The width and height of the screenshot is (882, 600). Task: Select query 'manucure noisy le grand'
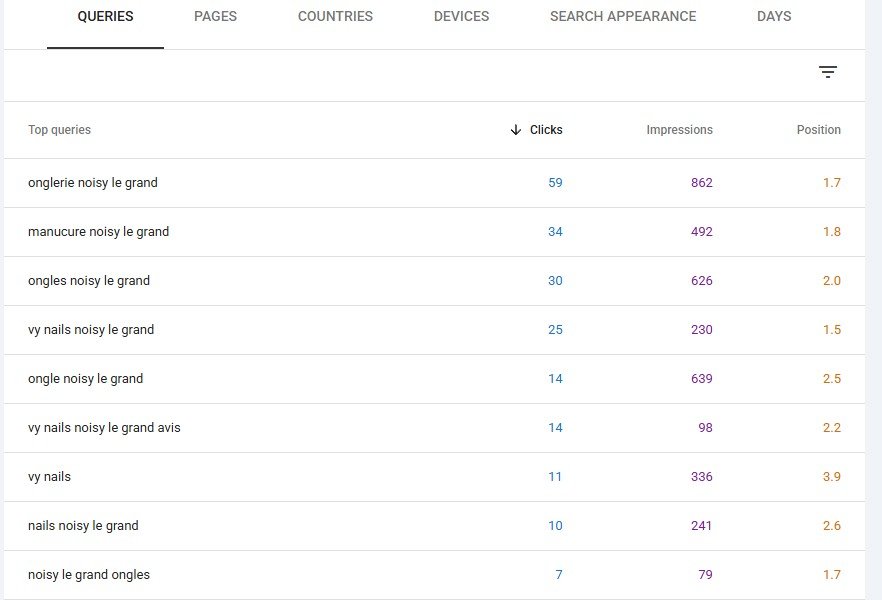(x=98, y=232)
